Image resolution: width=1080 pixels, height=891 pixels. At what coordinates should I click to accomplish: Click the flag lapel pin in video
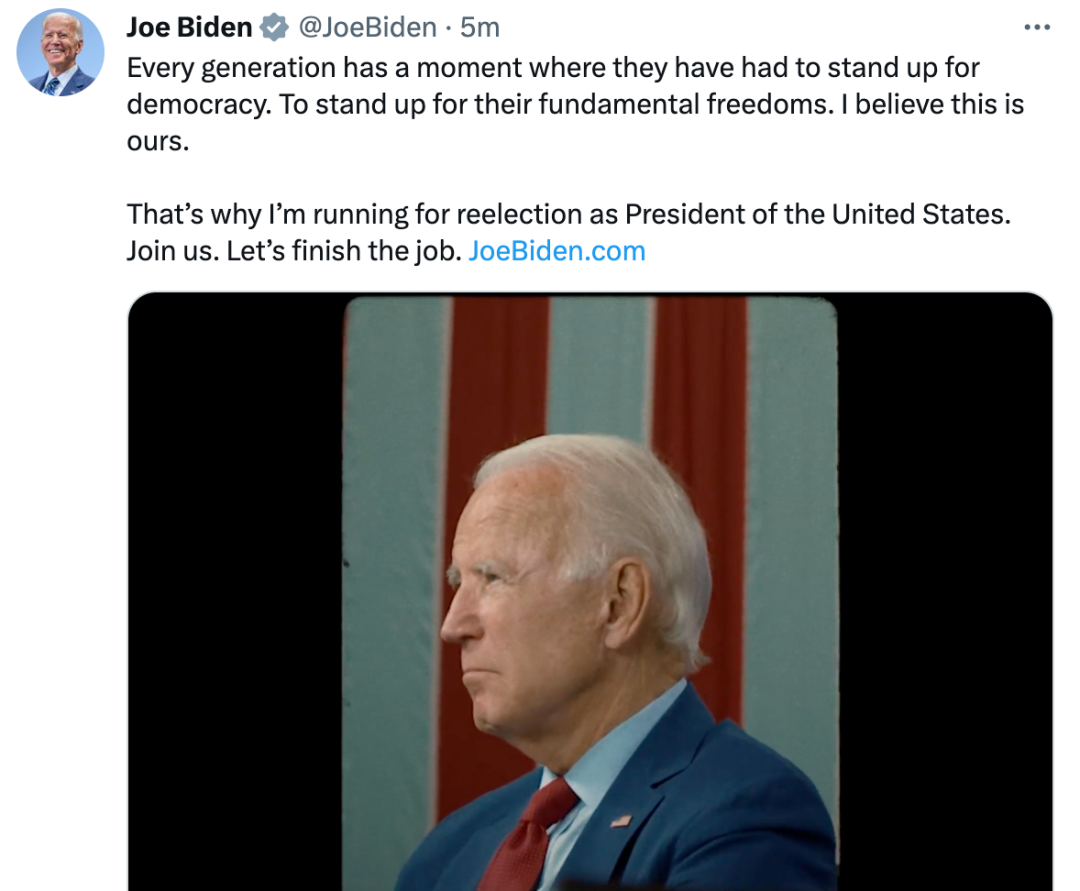621,820
